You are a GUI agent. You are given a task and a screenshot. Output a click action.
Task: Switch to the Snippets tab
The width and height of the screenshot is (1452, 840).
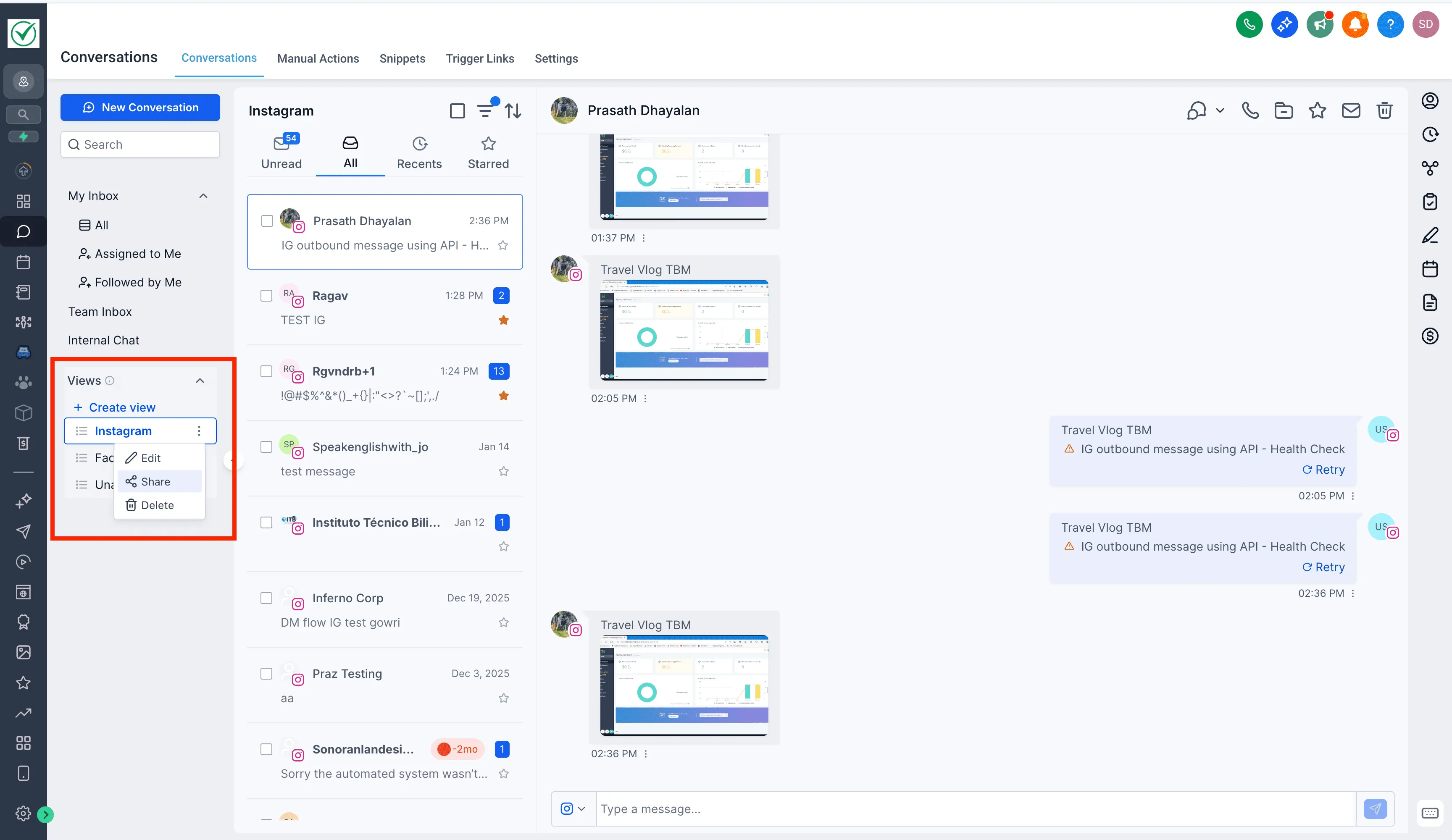(402, 58)
